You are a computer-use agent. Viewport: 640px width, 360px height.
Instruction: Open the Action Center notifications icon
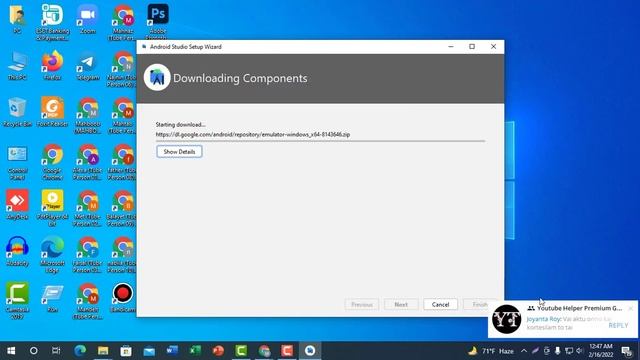click(x=627, y=351)
